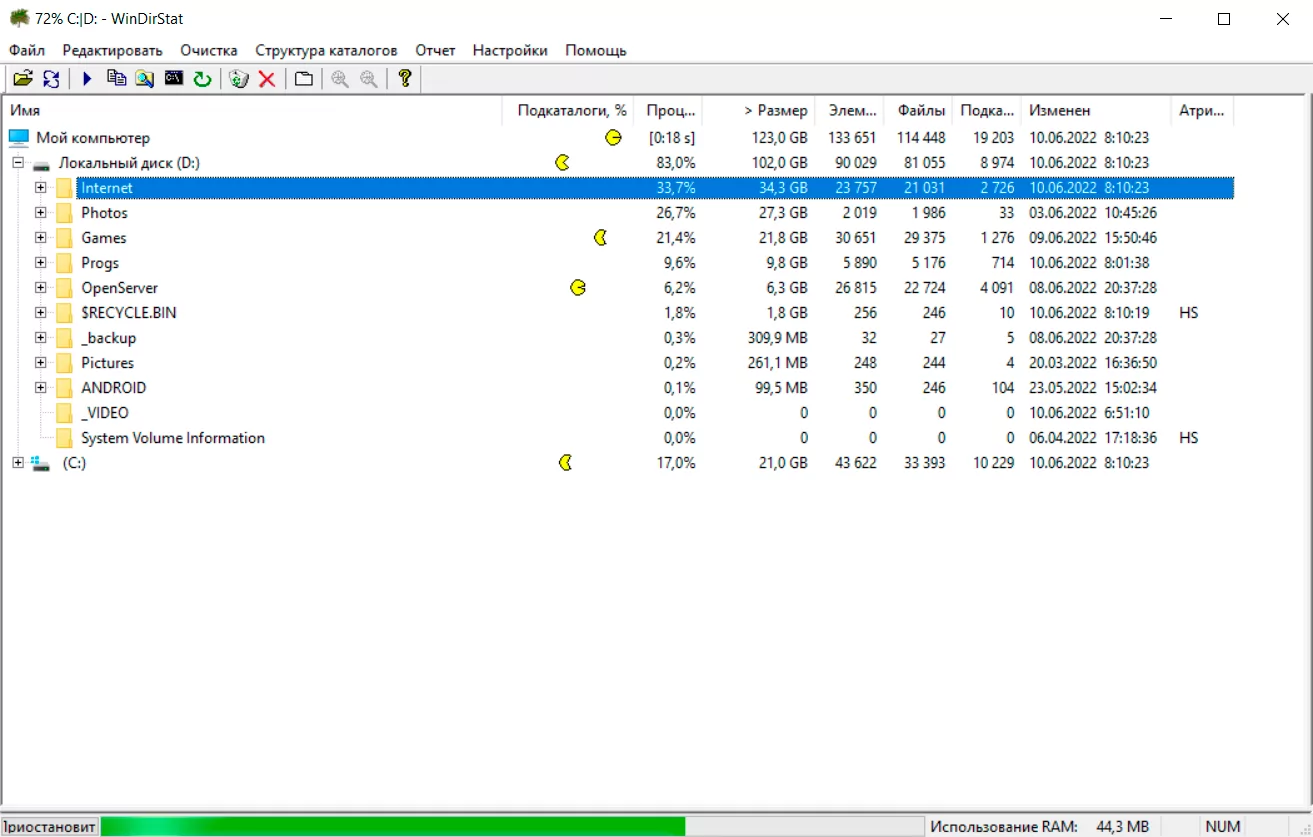Select the Games folder row

(x=618, y=238)
